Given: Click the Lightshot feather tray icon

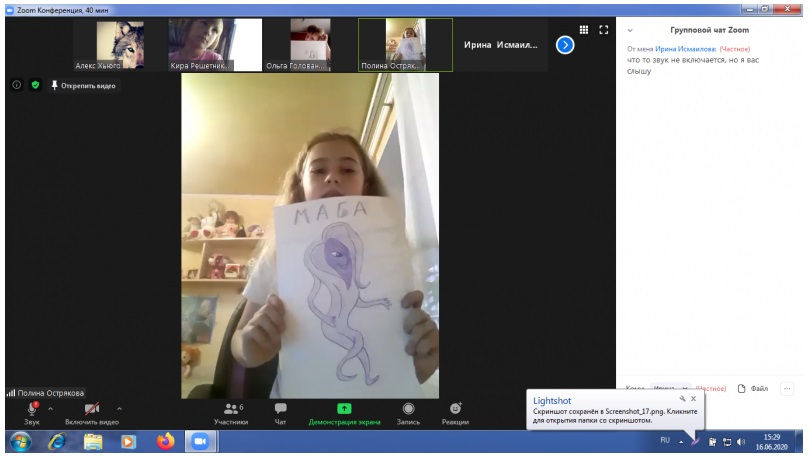Looking at the screenshot, I should pyautogui.click(x=695, y=442).
